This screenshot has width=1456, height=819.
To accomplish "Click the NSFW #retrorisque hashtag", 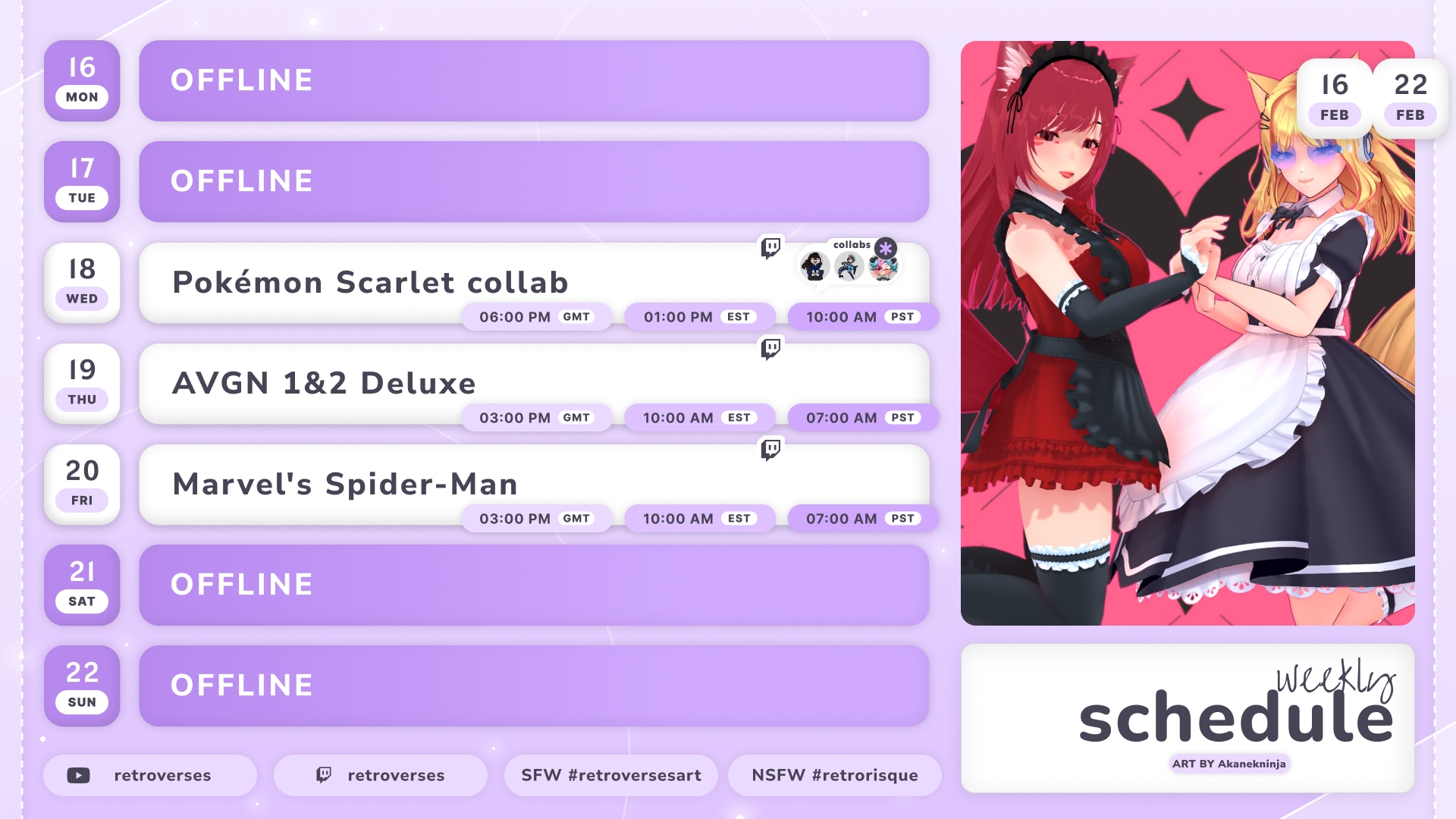I will (x=835, y=775).
